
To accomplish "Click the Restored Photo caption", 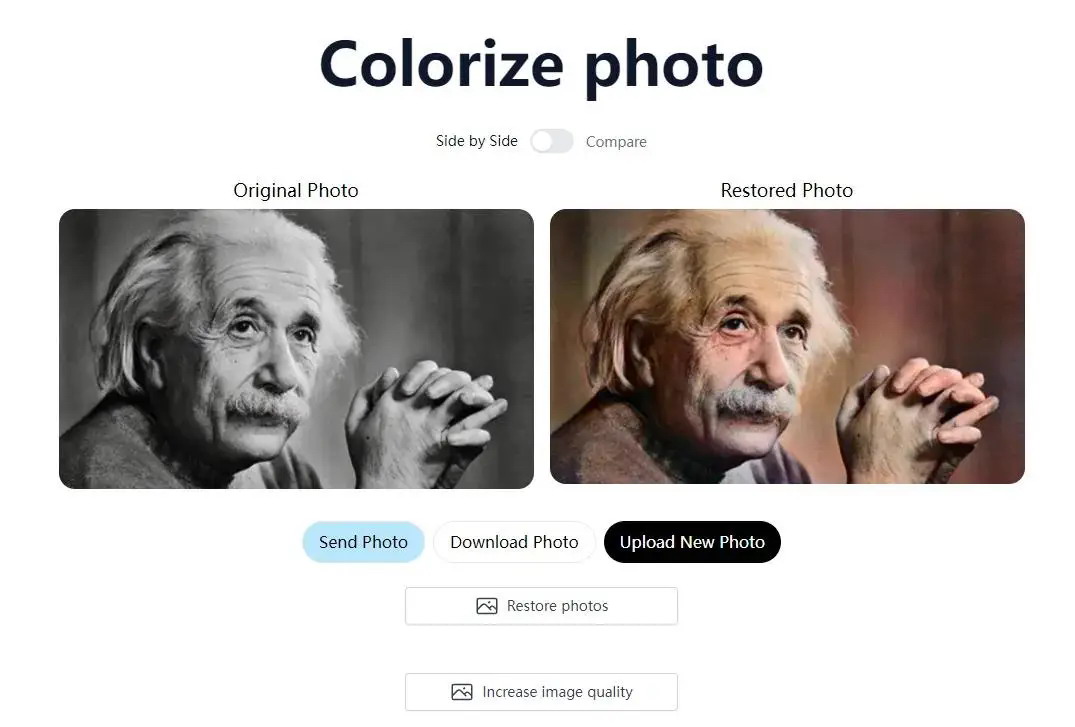I will [x=787, y=190].
